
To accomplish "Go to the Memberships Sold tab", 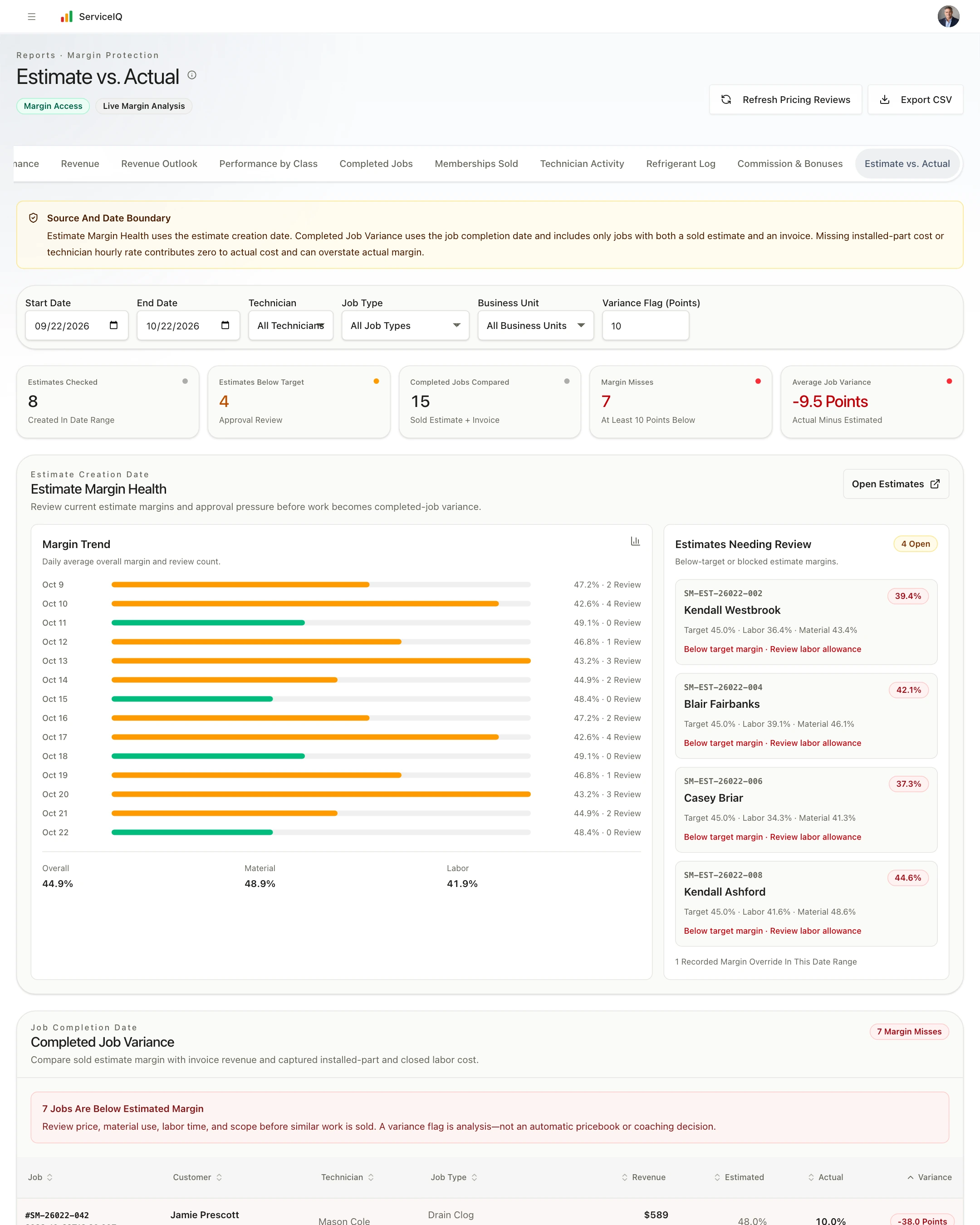I will (476, 164).
